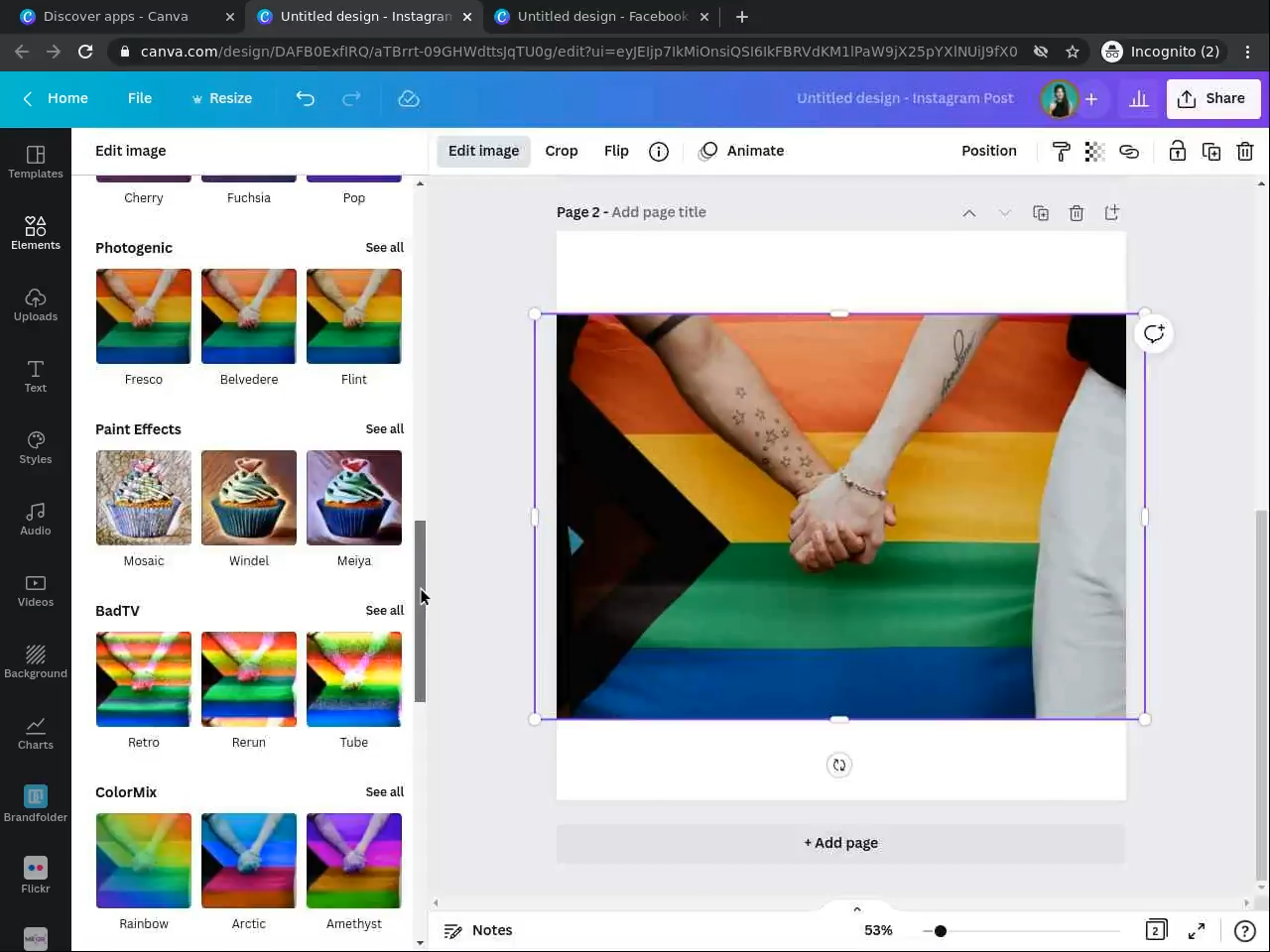Open the Text sidebar panel

coord(36,375)
